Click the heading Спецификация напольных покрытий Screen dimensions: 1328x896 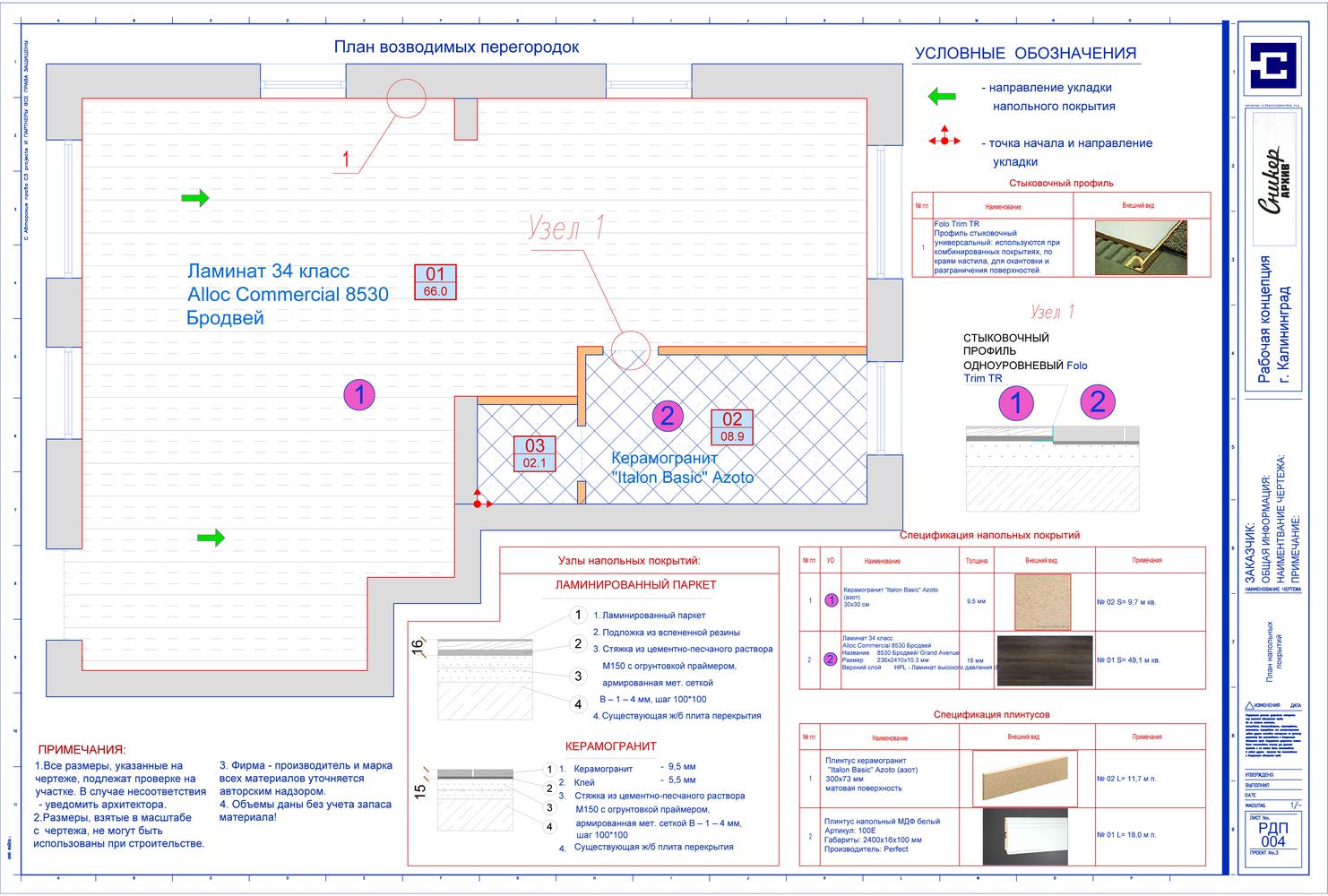(989, 535)
